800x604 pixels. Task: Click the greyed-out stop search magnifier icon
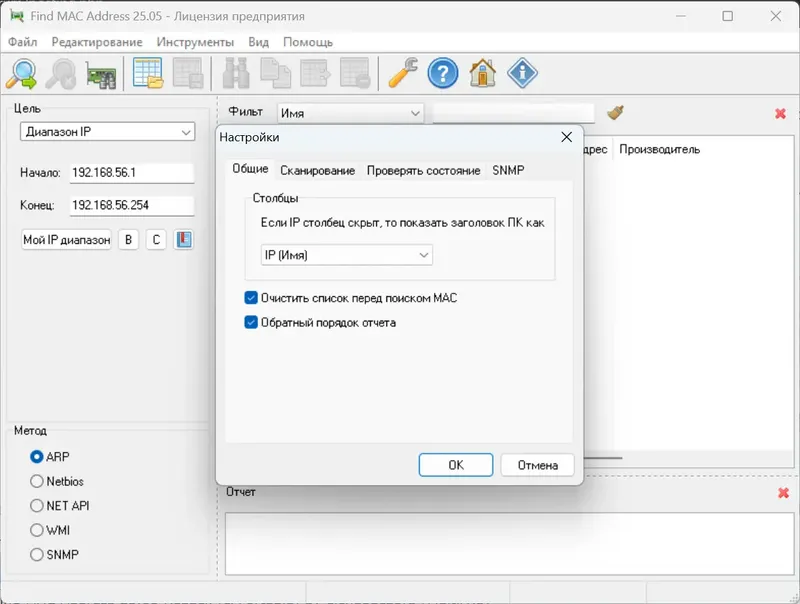61,73
